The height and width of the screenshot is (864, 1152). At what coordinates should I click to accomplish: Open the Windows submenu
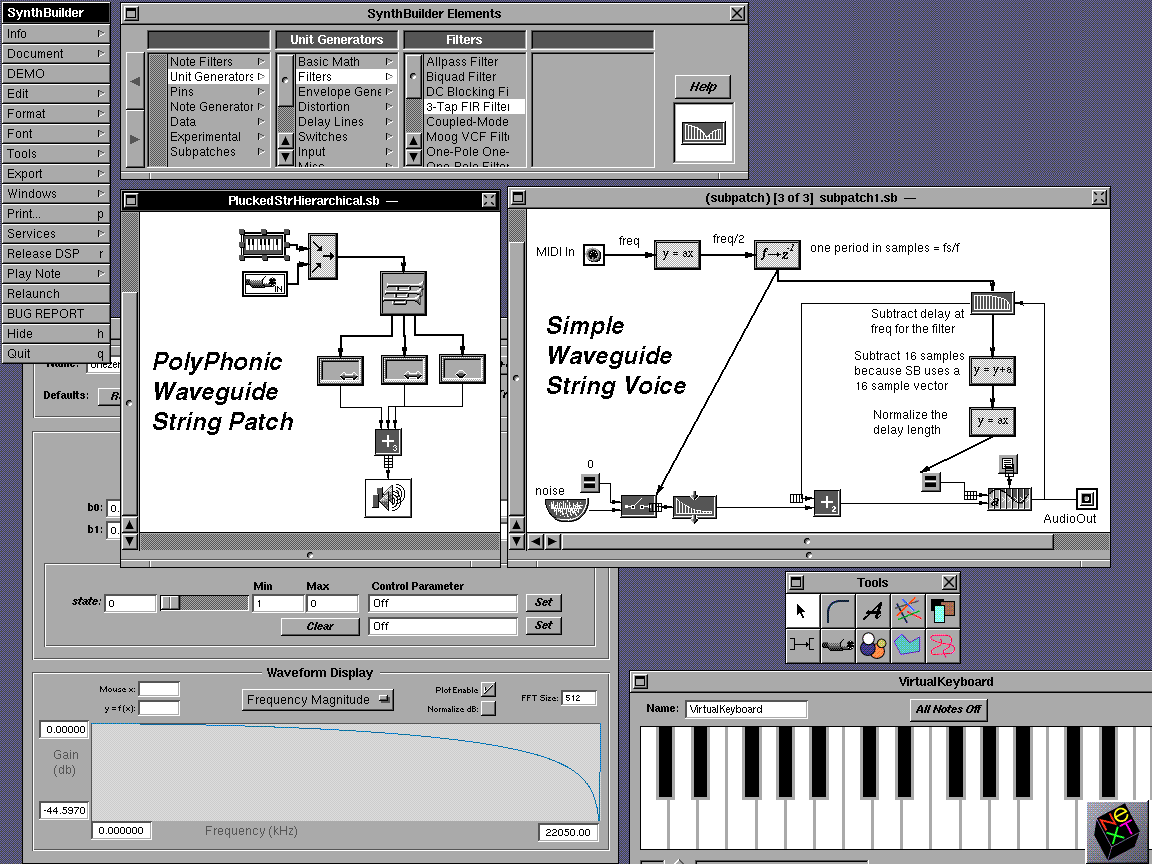pyautogui.click(x=55, y=194)
